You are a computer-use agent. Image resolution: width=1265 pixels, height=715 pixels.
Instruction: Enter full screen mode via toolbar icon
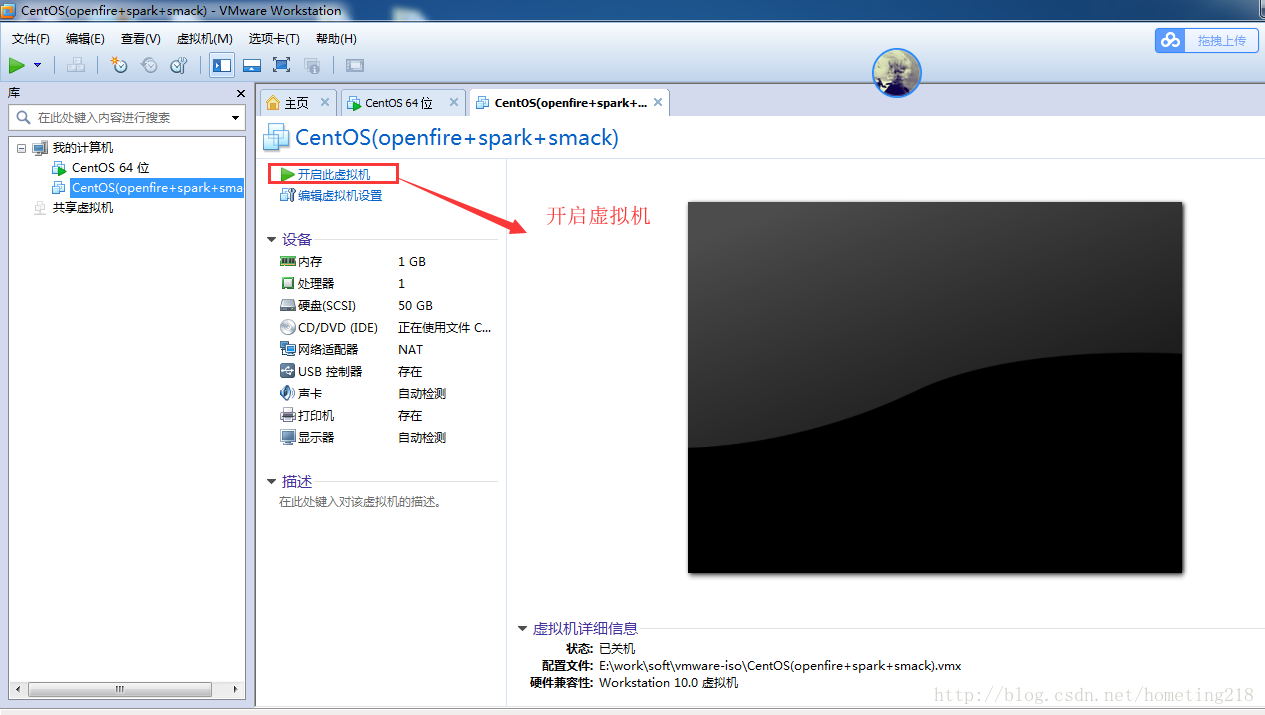coord(282,65)
